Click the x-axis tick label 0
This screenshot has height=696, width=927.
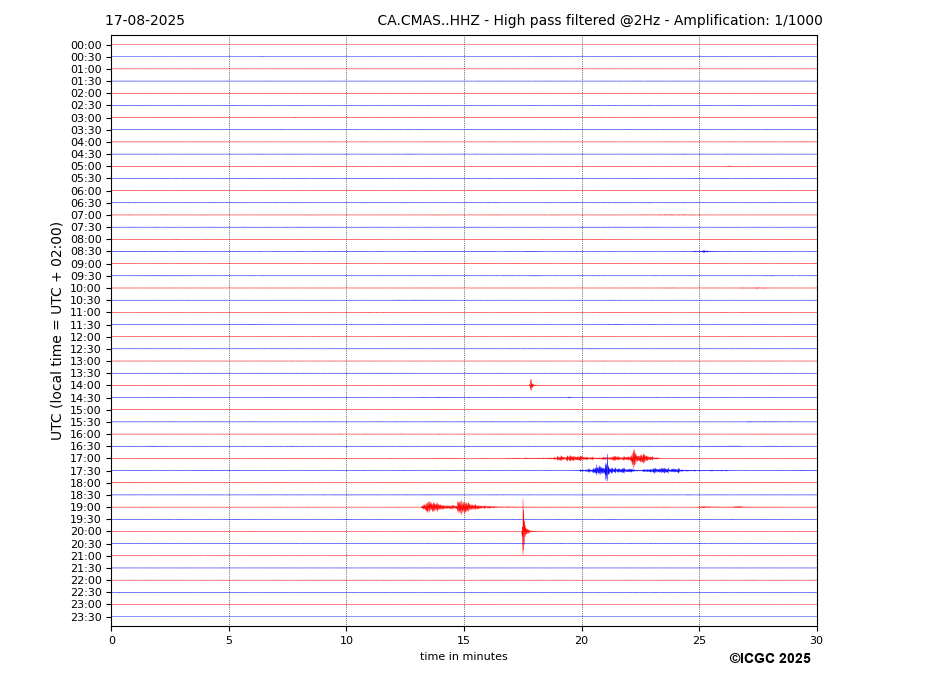pos(112,640)
